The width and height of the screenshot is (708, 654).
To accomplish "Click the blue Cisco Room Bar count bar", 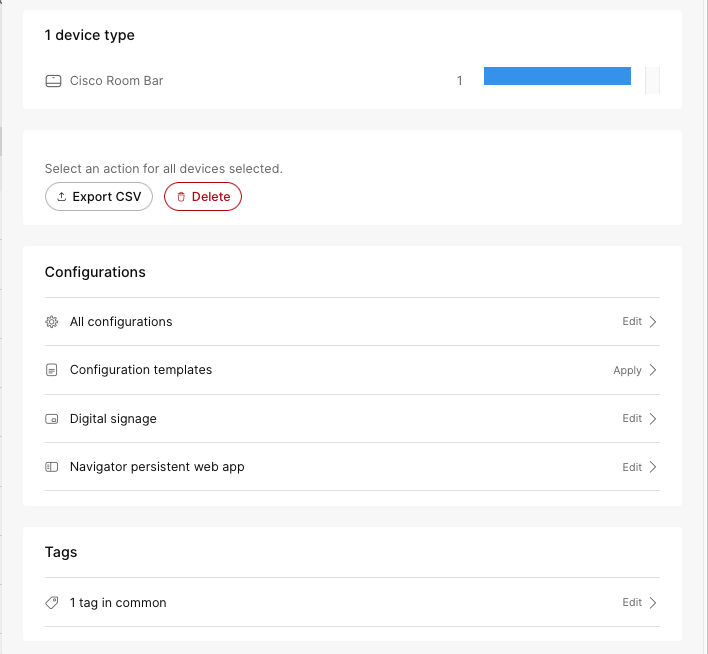I will coord(557,77).
